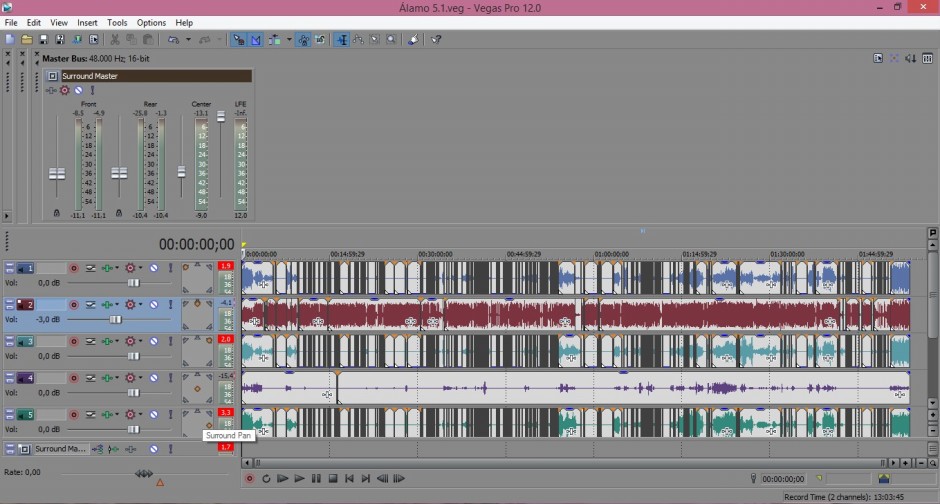
Task: Toggle Enable Snapping in the toolbar
Action: point(239,40)
